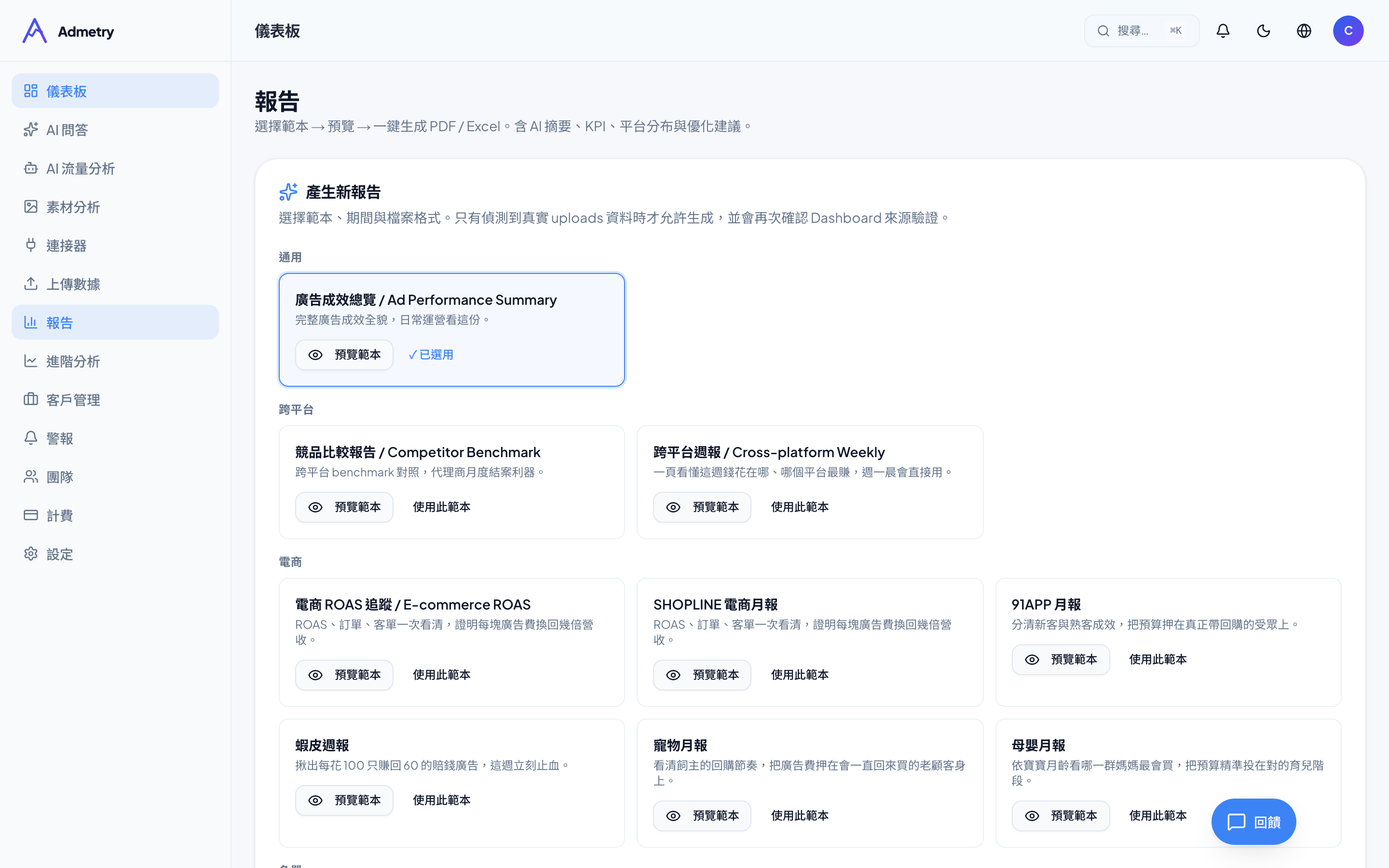The image size is (1389, 868).
Task: Click eye icon on Ad Performance Summary card
Action: coord(316,355)
